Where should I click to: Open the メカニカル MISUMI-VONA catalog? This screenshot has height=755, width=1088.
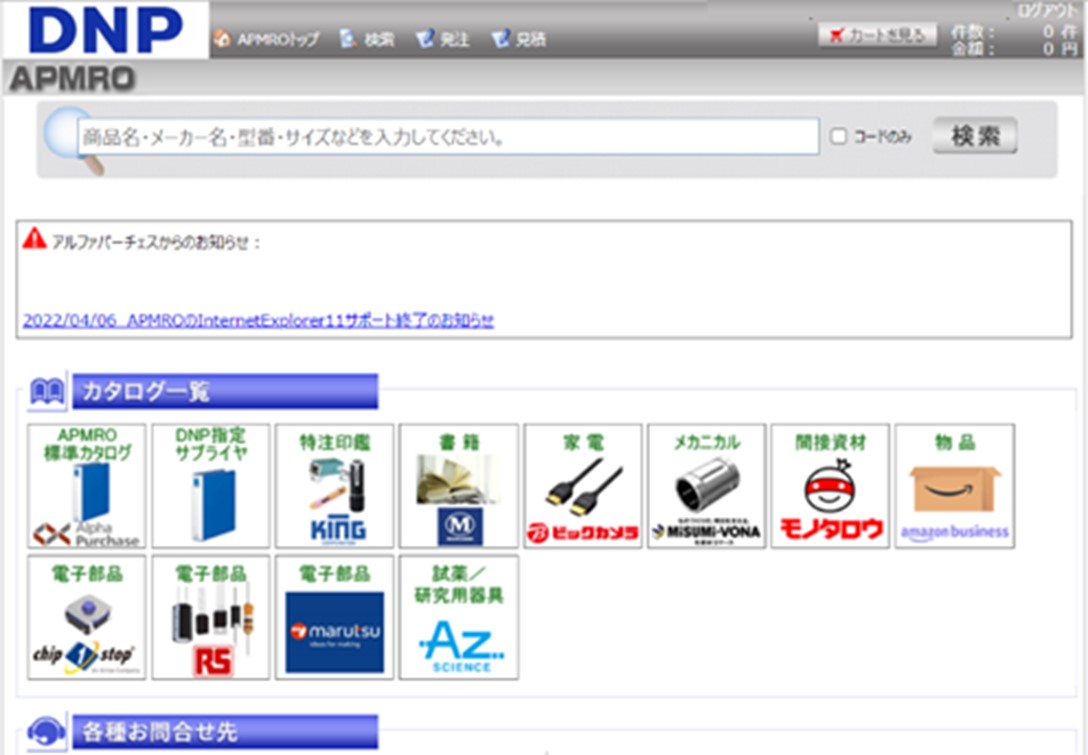coord(706,486)
